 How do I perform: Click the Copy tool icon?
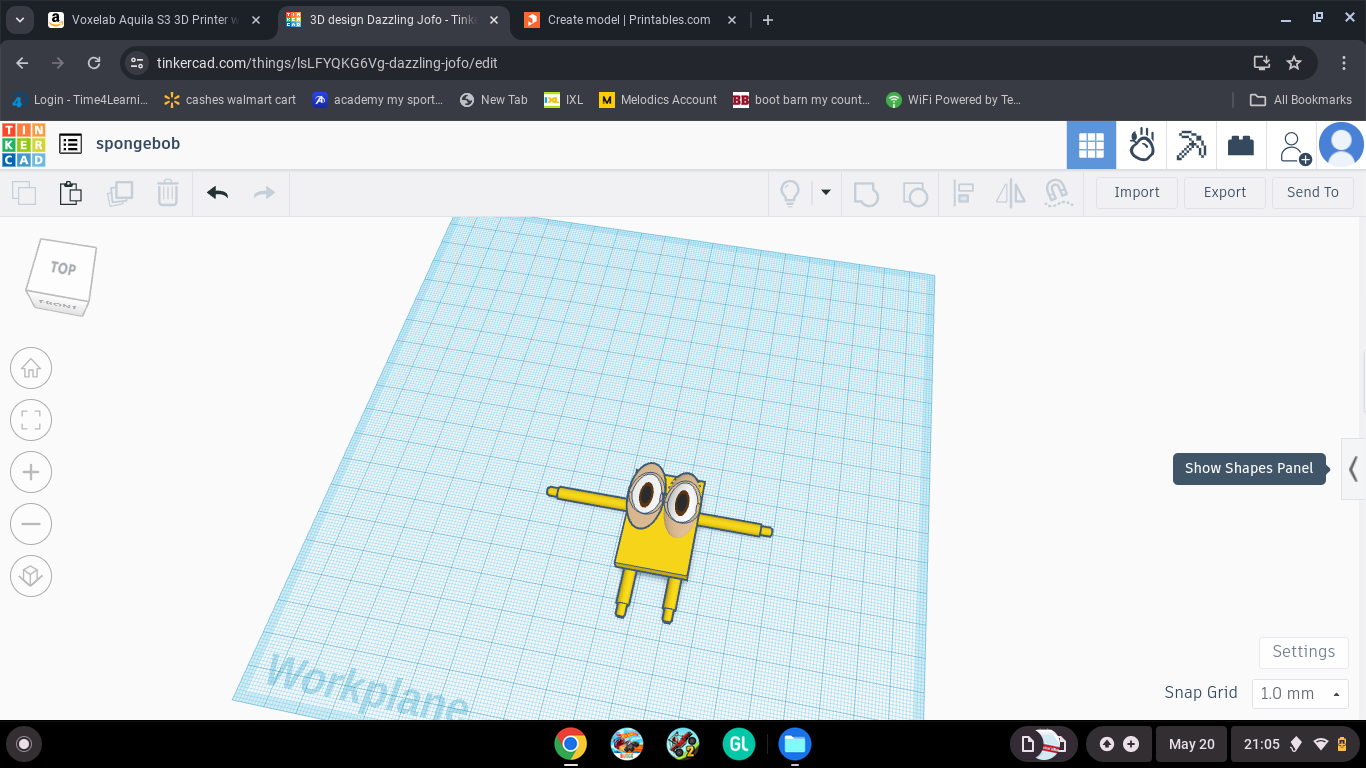pyautogui.click(x=24, y=193)
